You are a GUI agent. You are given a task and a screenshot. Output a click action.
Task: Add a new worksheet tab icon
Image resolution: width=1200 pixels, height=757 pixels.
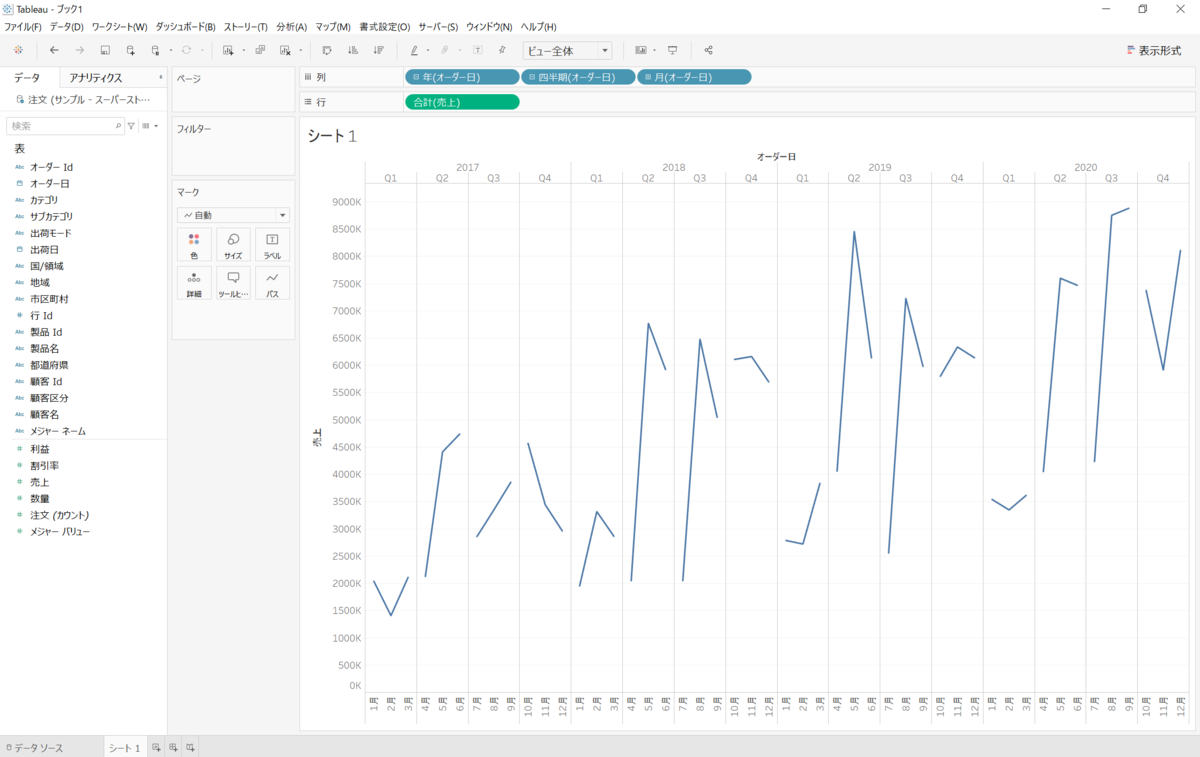coord(156,747)
